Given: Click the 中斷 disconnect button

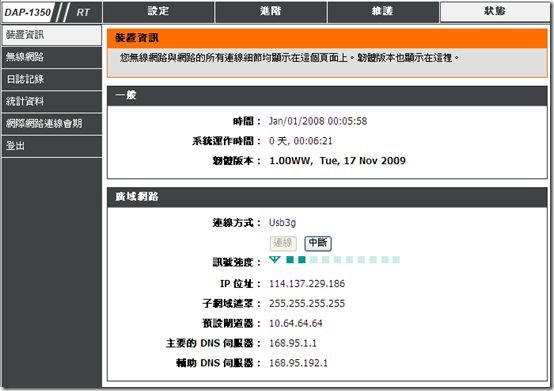Looking at the screenshot, I should [318, 243].
